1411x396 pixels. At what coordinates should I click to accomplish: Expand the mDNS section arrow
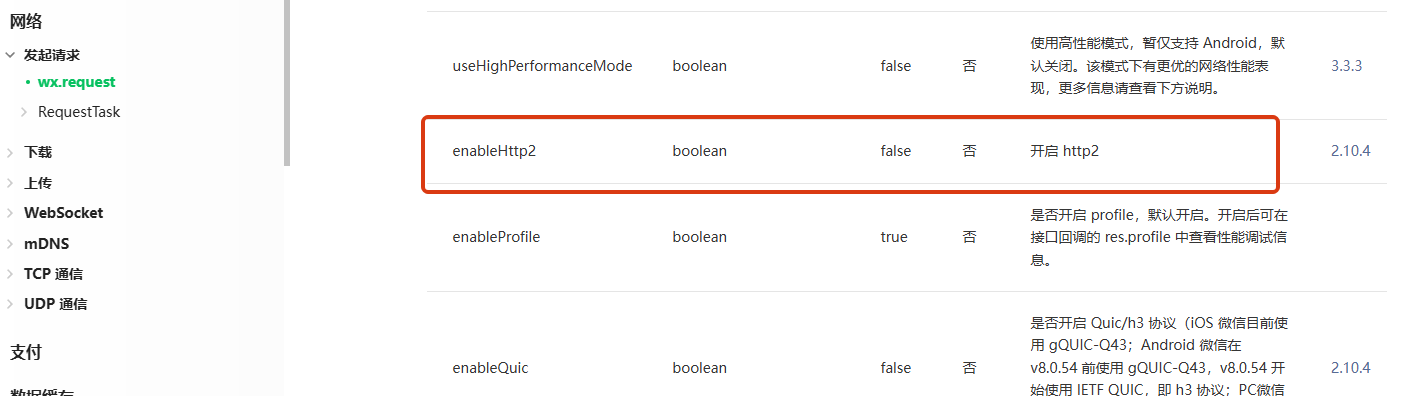[x=10, y=244]
